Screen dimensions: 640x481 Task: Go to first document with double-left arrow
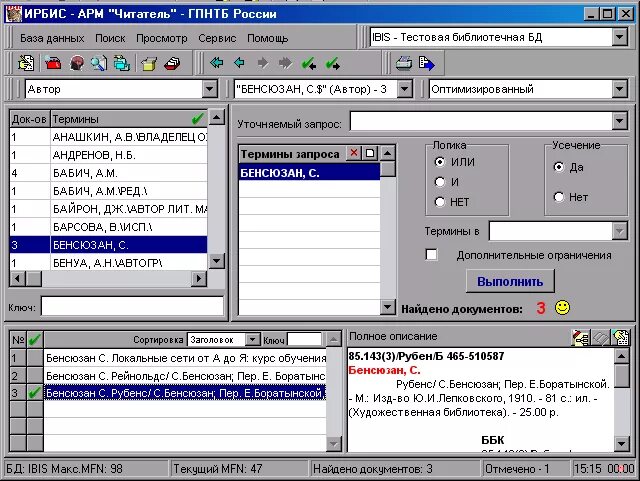coord(216,63)
